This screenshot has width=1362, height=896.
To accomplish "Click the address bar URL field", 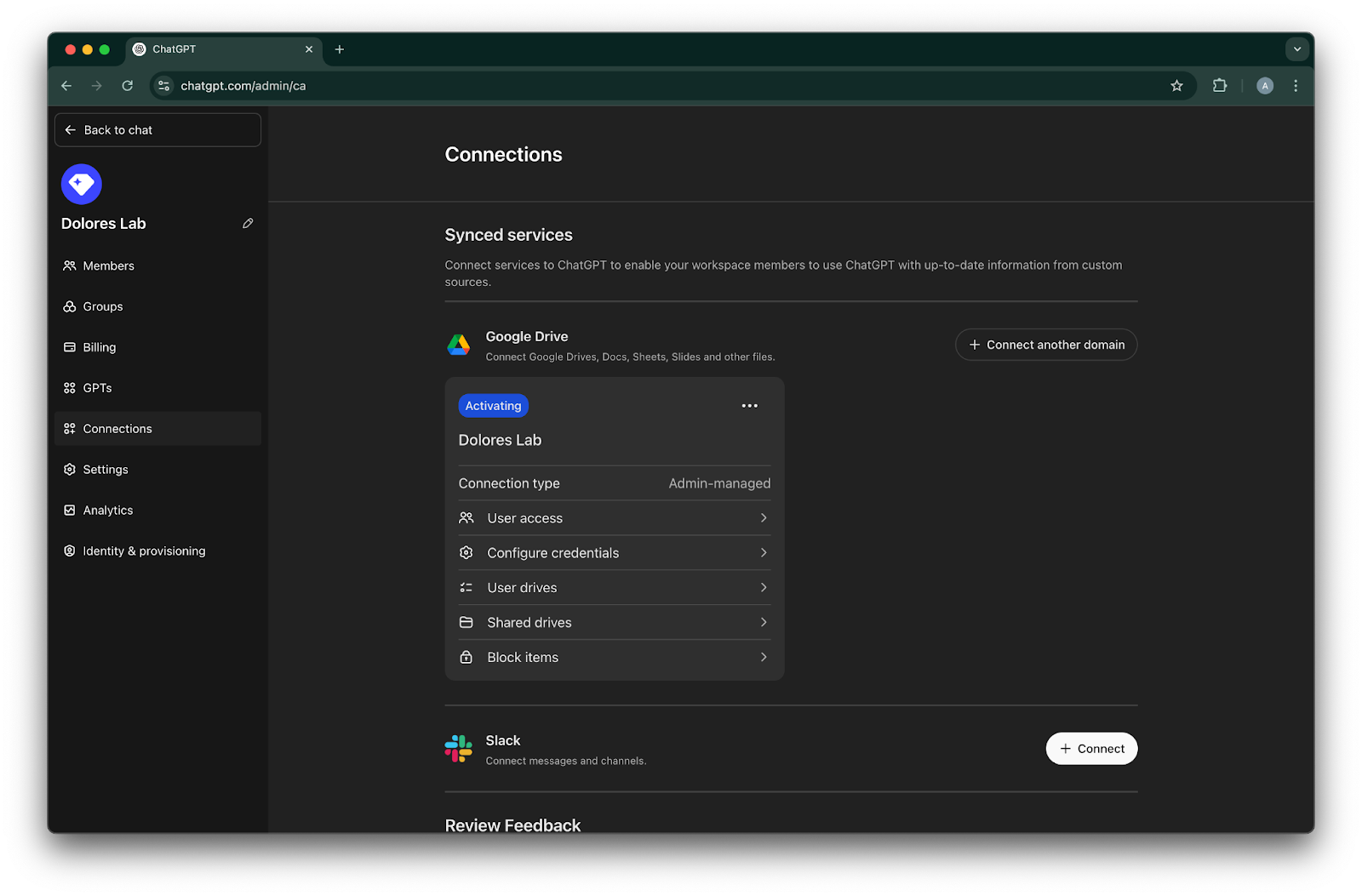I will click(664, 86).
